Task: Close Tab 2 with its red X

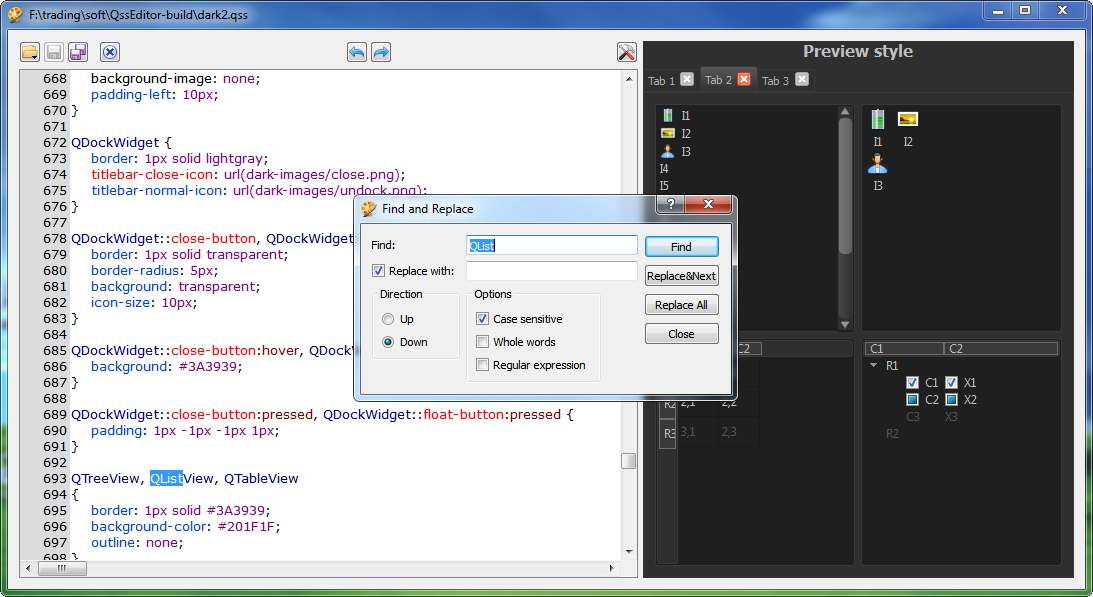Action: pyautogui.click(x=744, y=80)
